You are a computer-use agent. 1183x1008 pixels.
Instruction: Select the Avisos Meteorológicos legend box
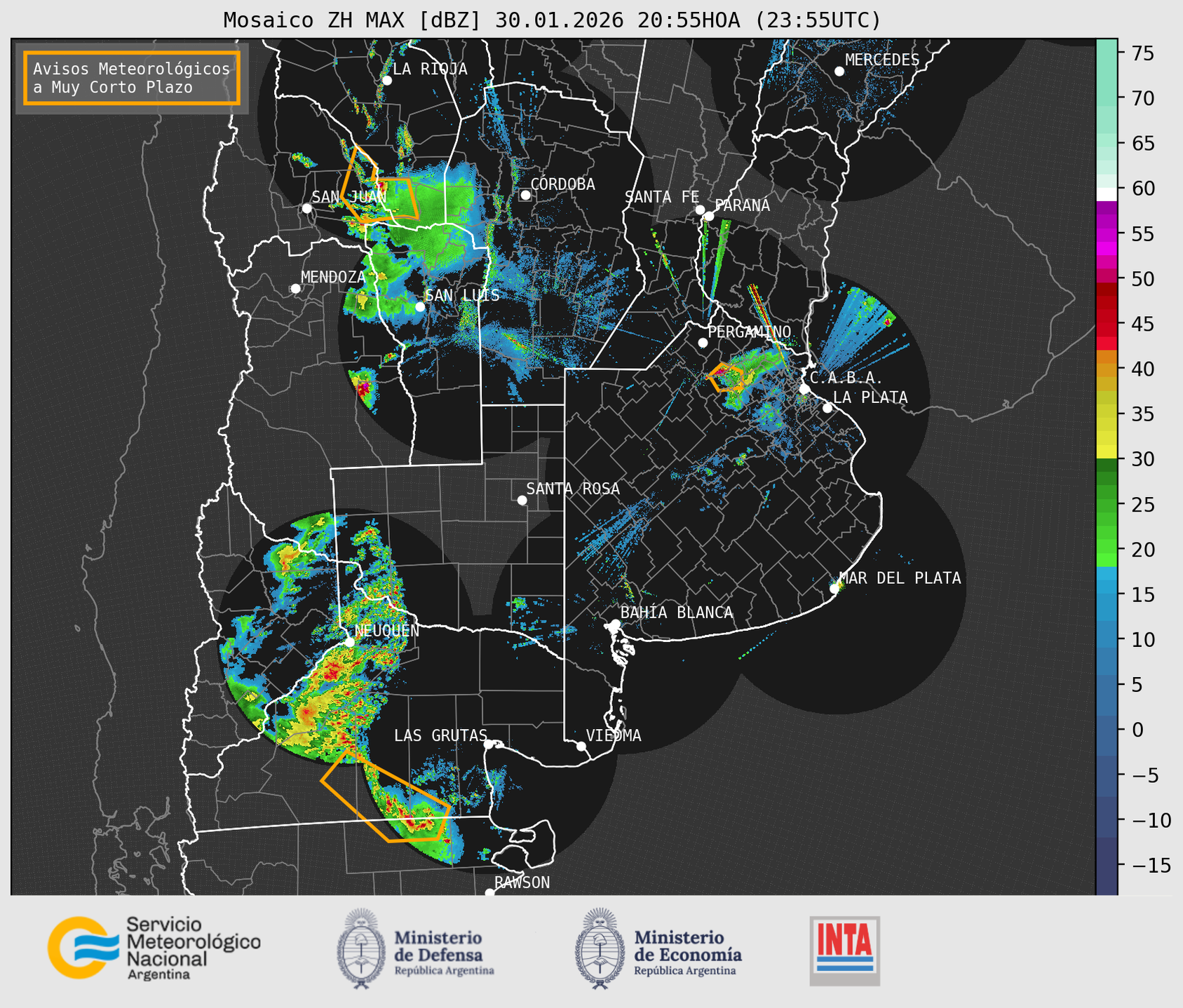pyautogui.click(x=132, y=78)
